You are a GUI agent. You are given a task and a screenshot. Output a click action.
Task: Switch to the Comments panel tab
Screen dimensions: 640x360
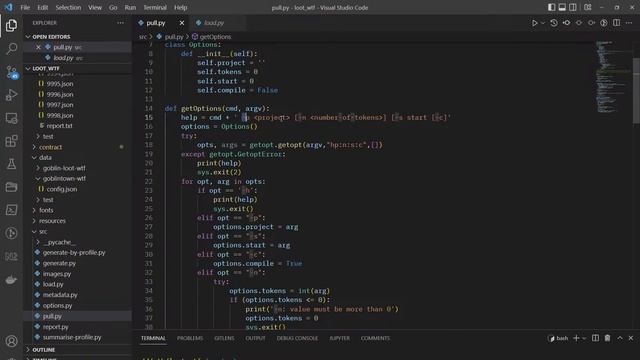pyautogui.click(x=375, y=338)
